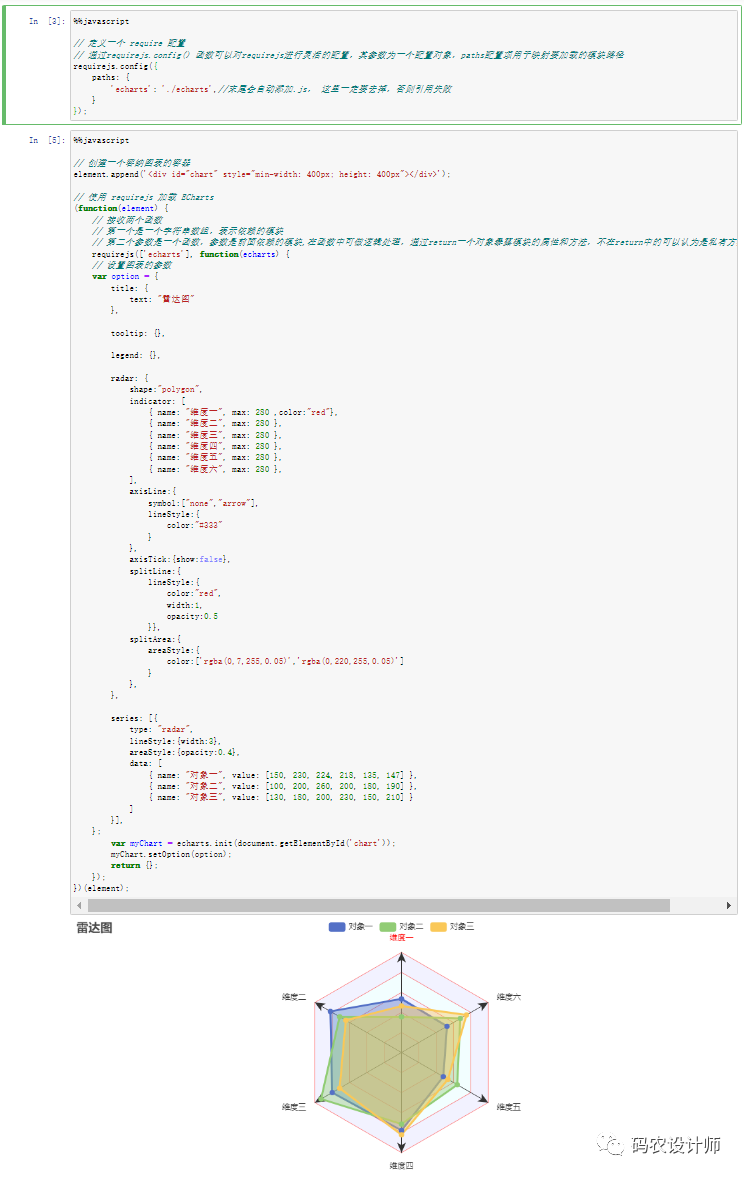Select the 维度四 axis label at the chart bottom

point(401,1166)
